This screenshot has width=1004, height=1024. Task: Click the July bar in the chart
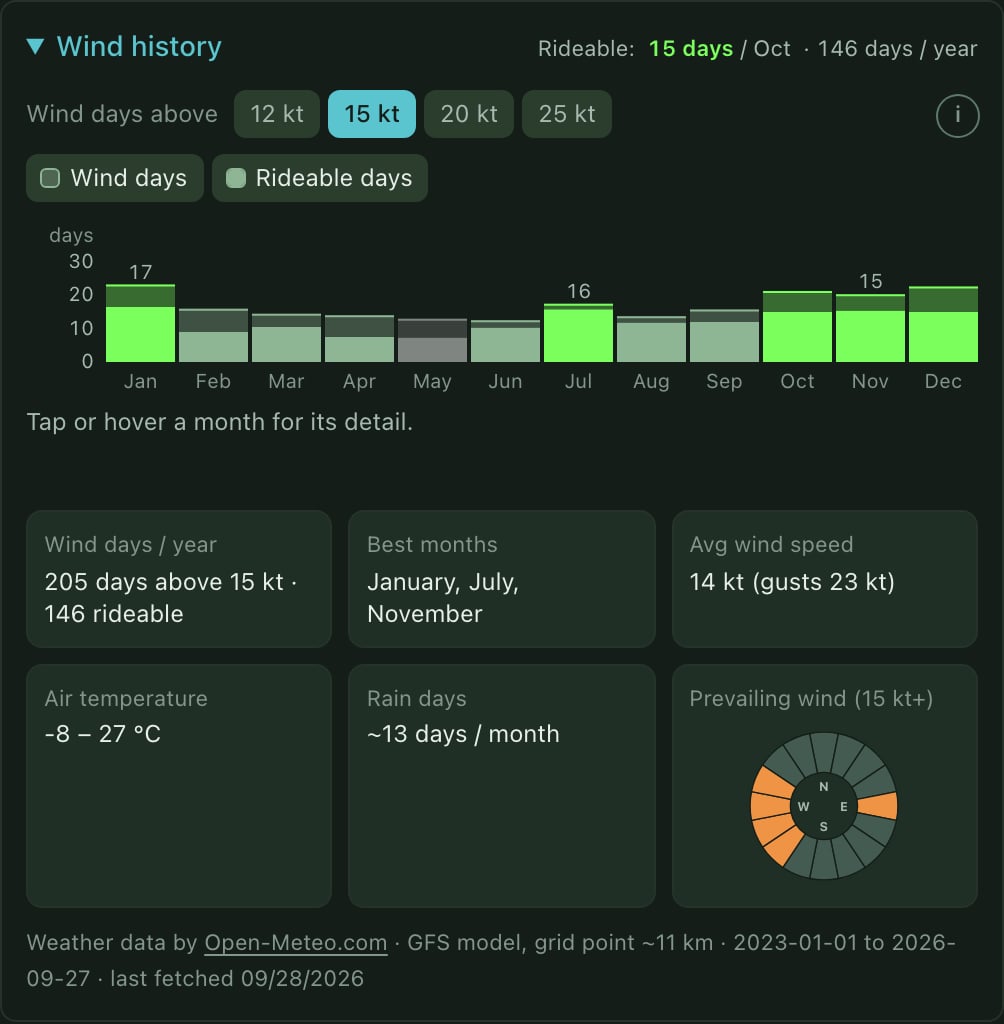click(579, 332)
